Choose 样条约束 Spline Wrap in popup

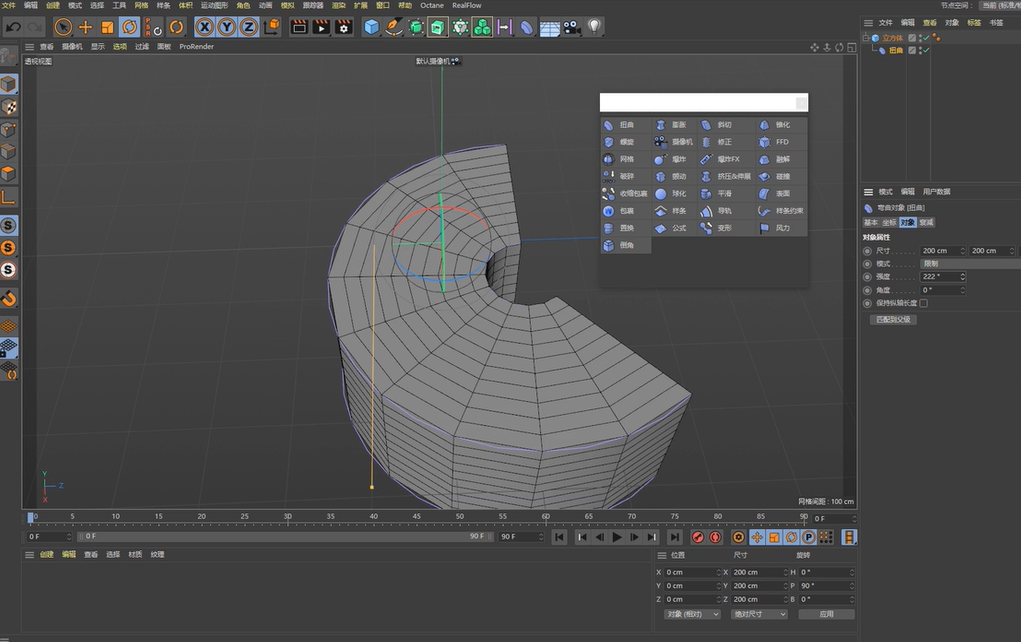tap(781, 211)
